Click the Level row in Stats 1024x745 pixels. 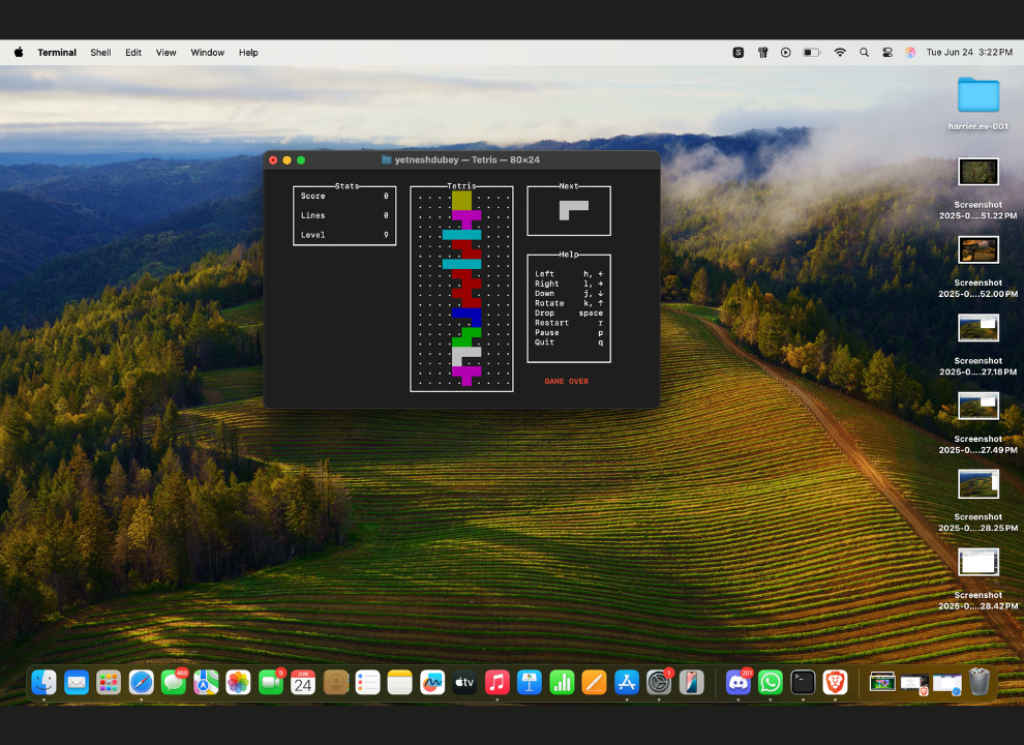coord(344,235)
